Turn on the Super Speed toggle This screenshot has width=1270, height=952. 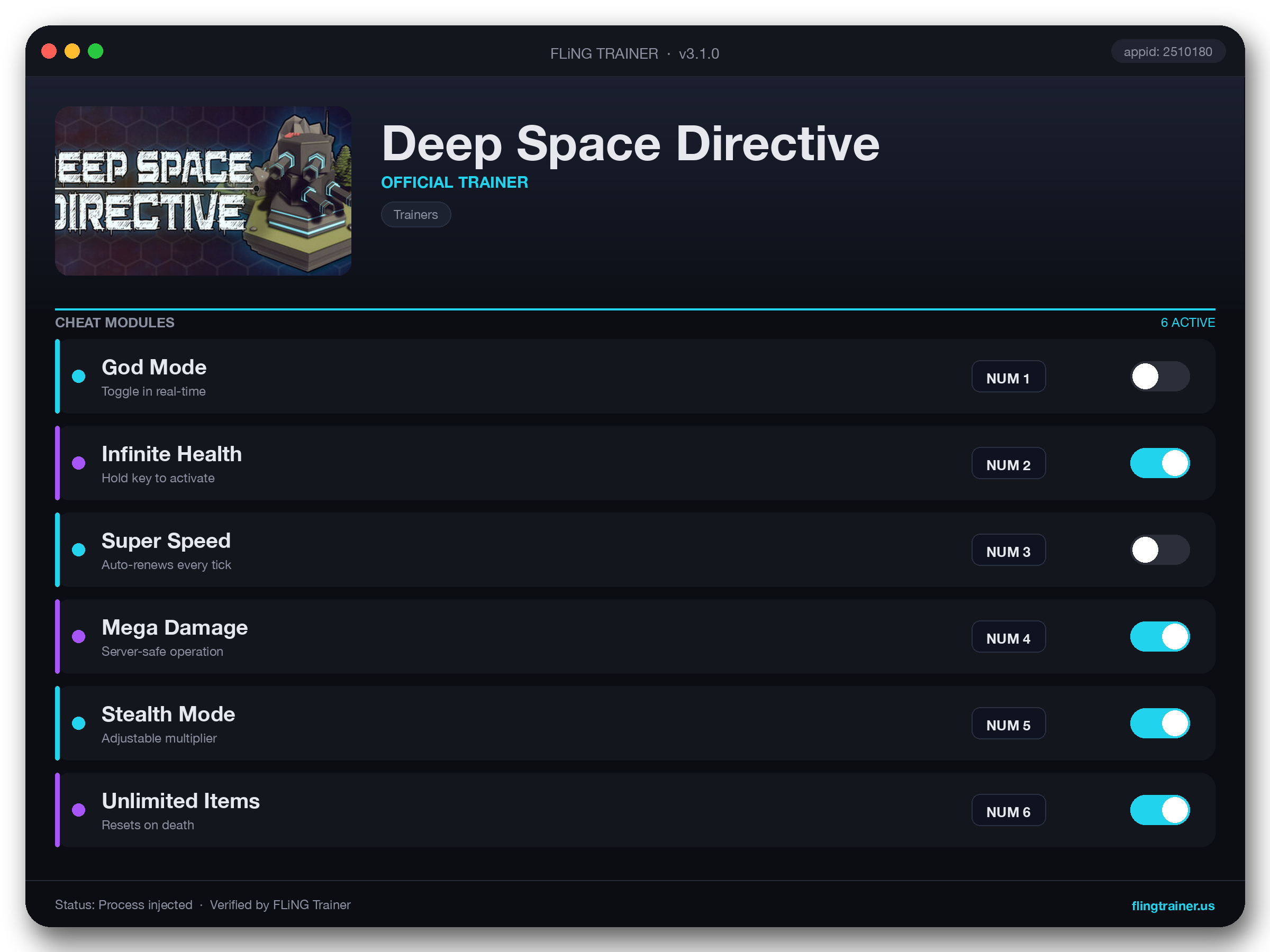point(1160,550)
